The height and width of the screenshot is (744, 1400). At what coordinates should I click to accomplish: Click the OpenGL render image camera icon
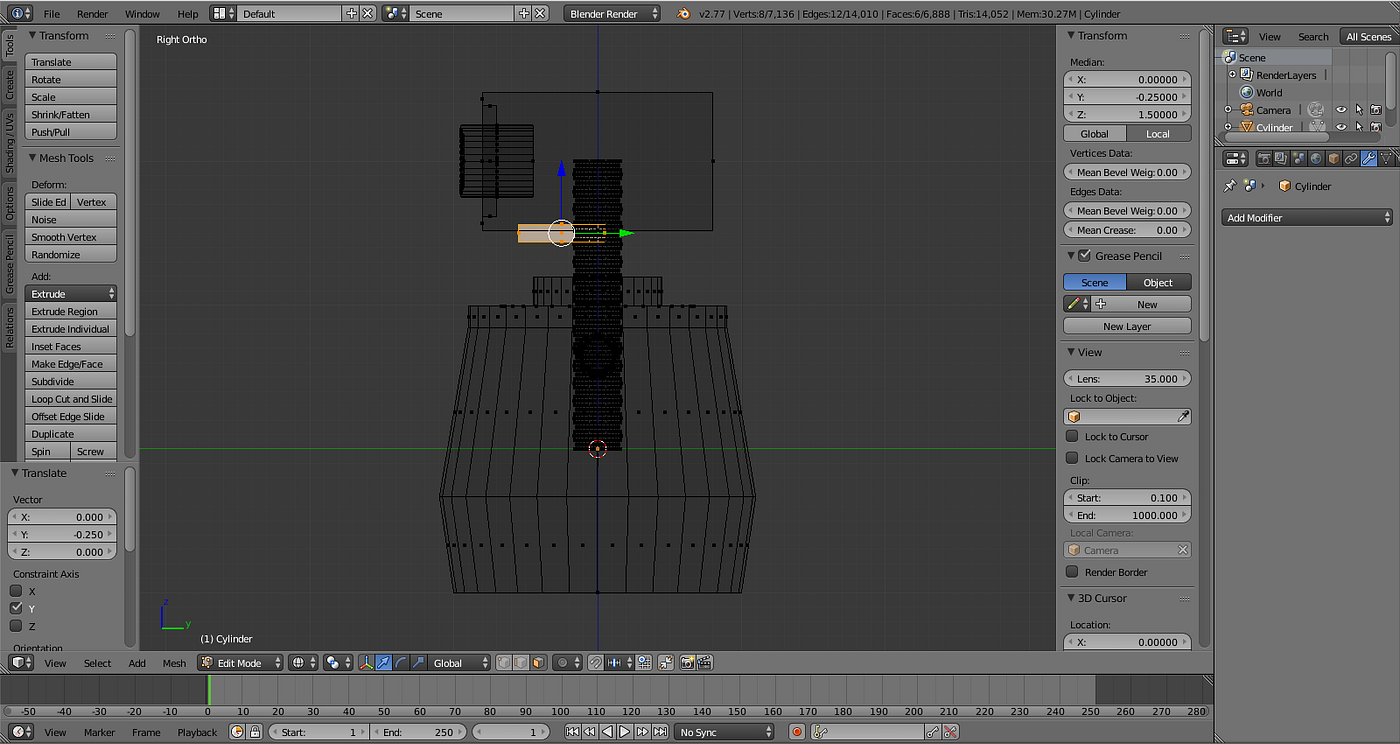(x=688, y=663)
